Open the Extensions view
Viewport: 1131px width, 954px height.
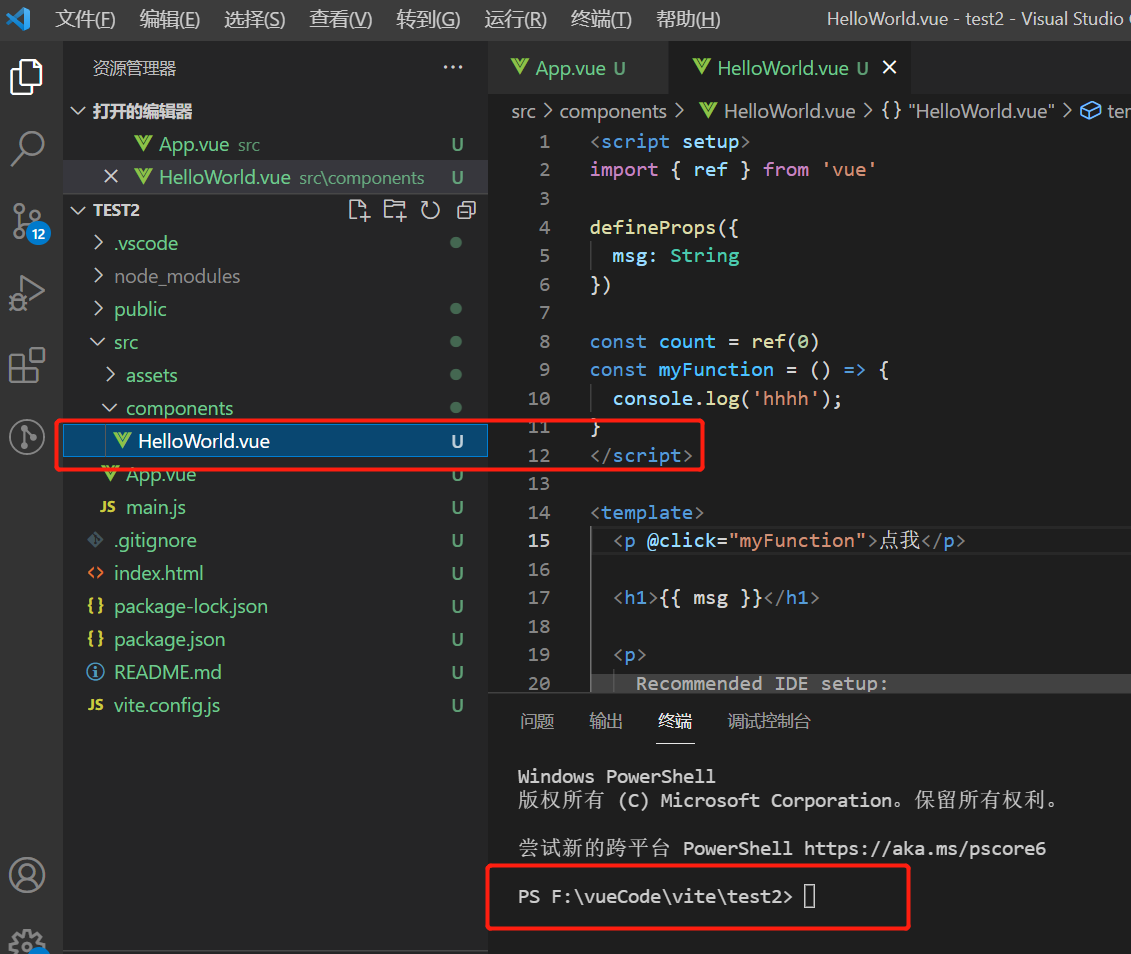27,365
